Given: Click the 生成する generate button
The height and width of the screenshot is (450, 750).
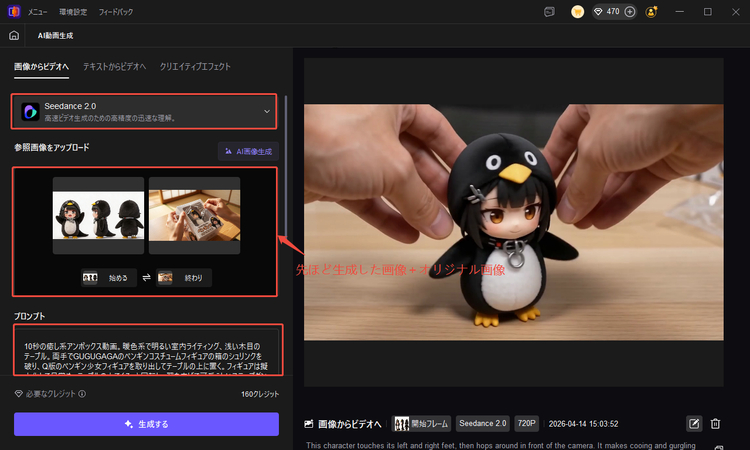Looking at the screenshot, I should [x=146, y=424].
